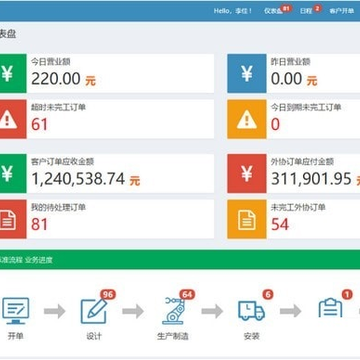Click the 设计 pencil icon
Image resolution: width=360 pixels, height=360 pixels.
94,311
